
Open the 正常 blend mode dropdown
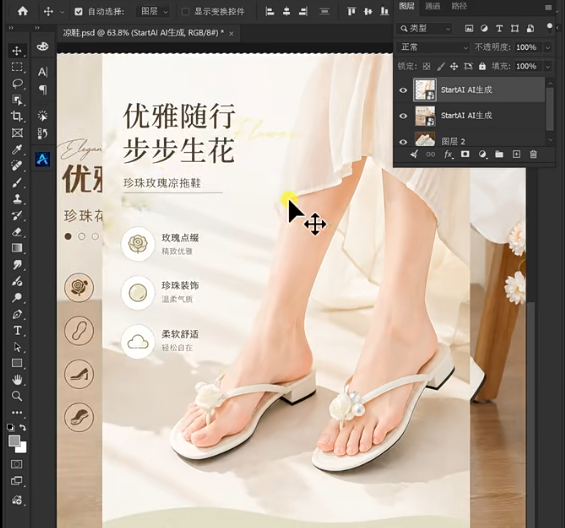tap(434, 47)
